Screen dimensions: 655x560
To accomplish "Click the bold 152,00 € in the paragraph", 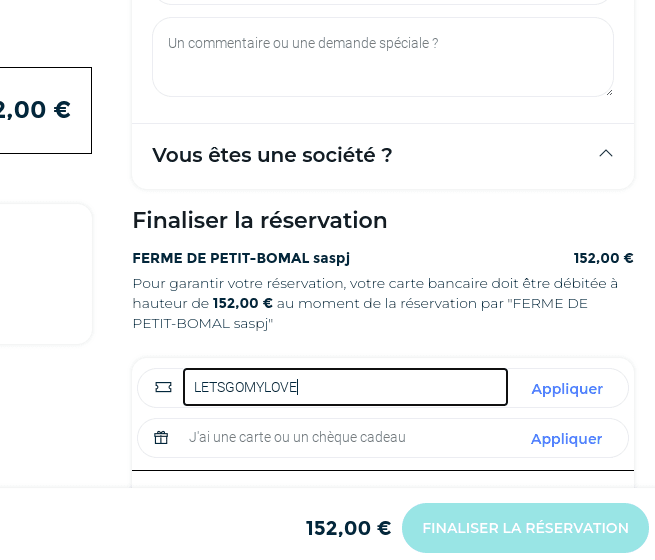I will point(242,303).
